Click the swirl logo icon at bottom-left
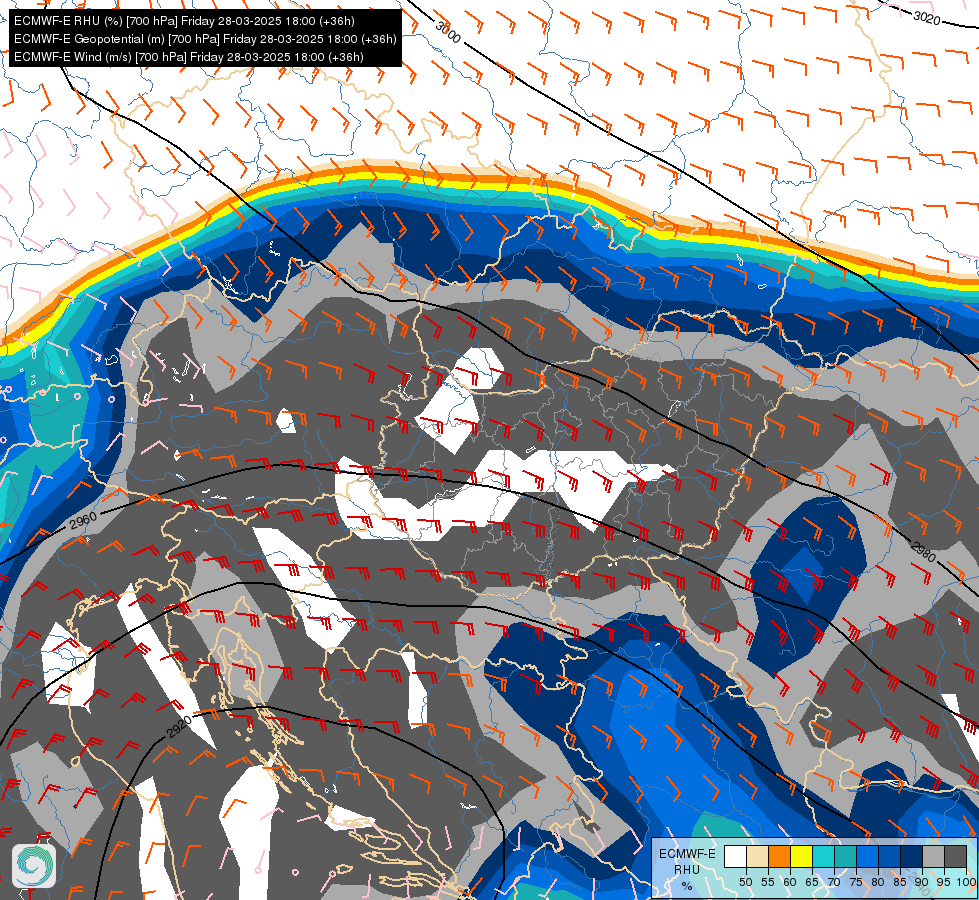Image resolution: width=979 pixels, height=900 pixels. (34, 866)
